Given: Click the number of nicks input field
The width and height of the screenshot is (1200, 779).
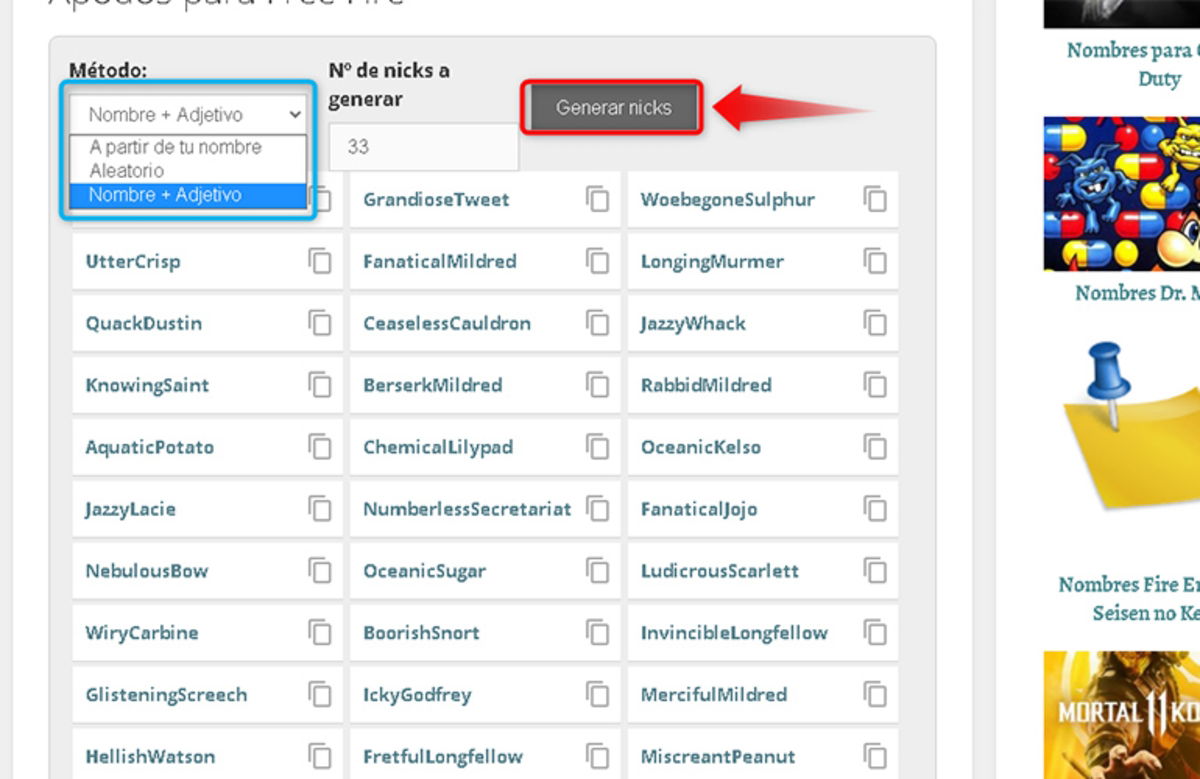Looking at the screenshot, I should (x=422, y=147).
